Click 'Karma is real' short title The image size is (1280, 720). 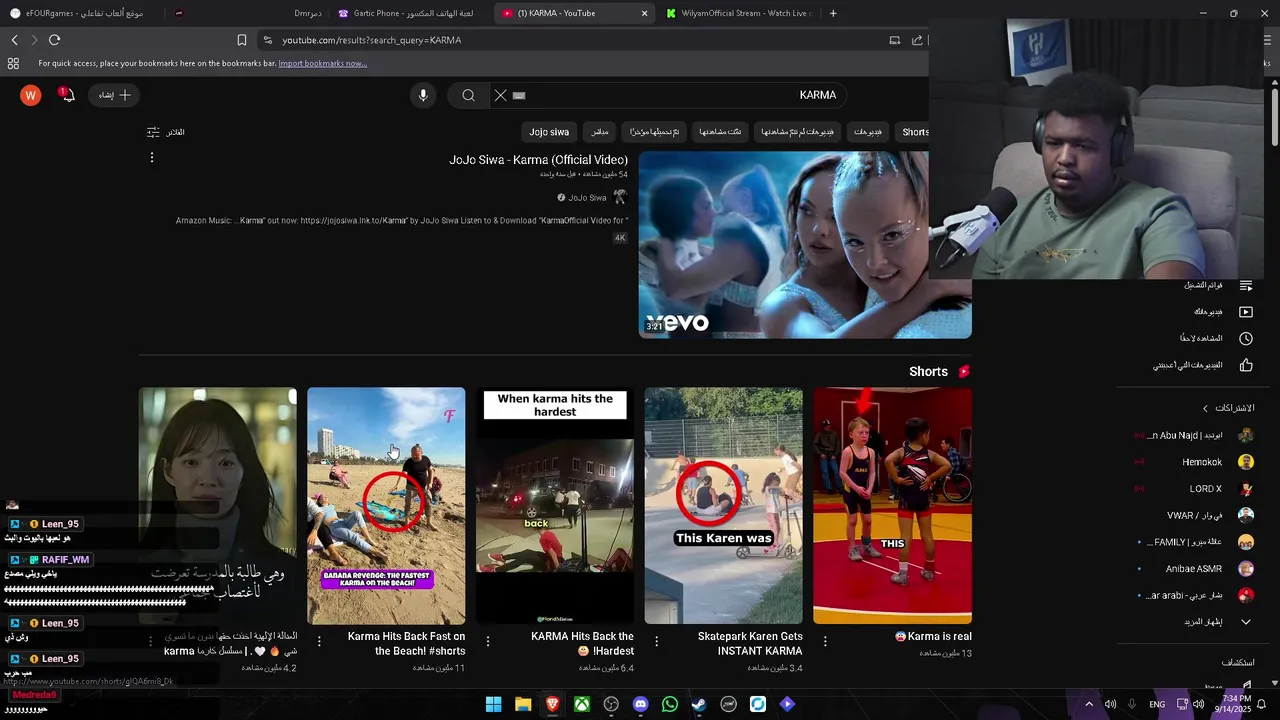tap(934, 636)
